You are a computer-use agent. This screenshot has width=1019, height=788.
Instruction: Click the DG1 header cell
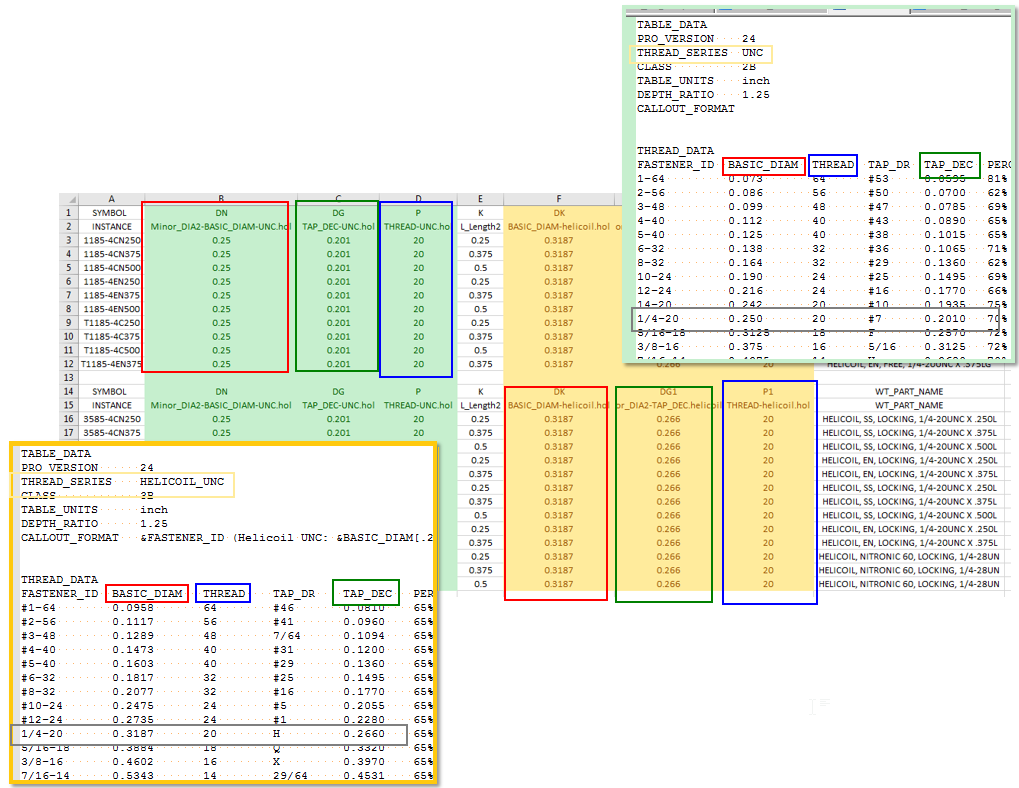pos(668,392)
